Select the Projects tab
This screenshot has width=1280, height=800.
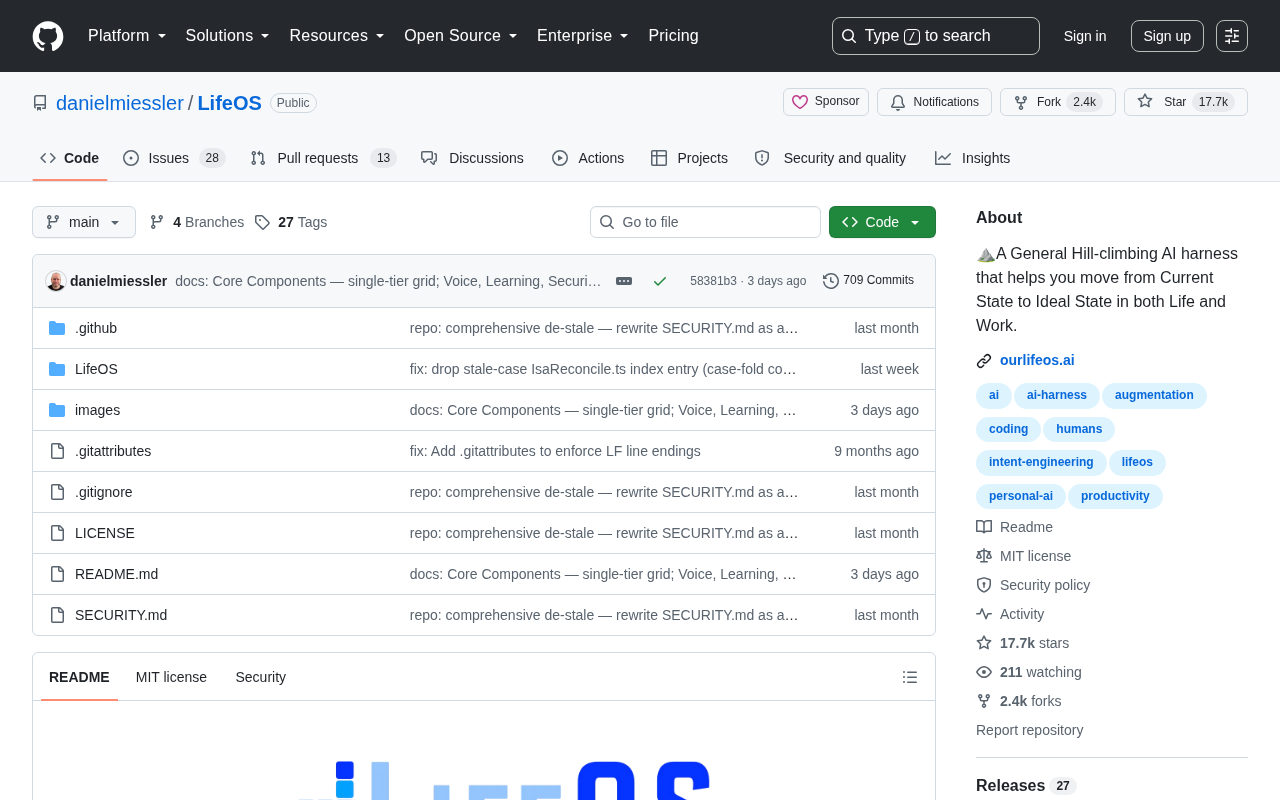coord(689,158)
